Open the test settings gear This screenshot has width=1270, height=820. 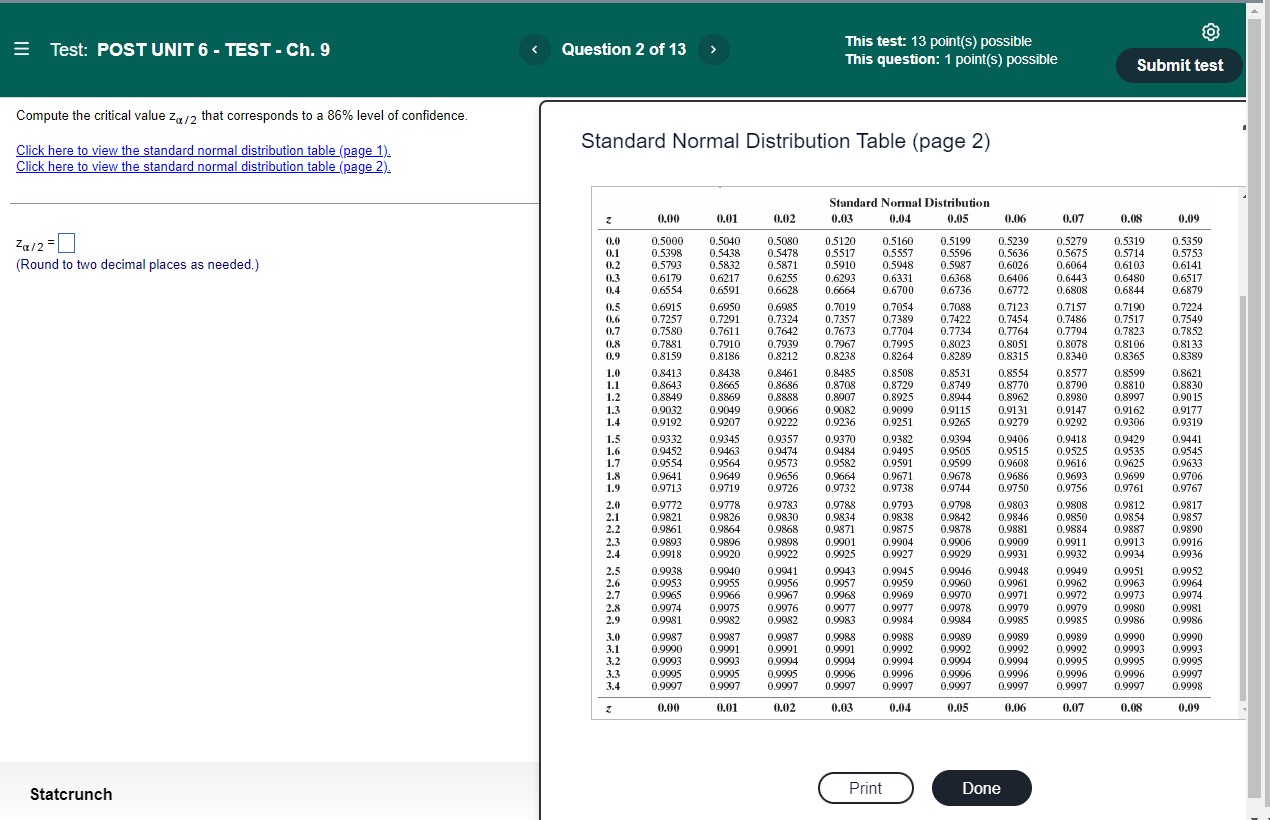coord(1211,32)
